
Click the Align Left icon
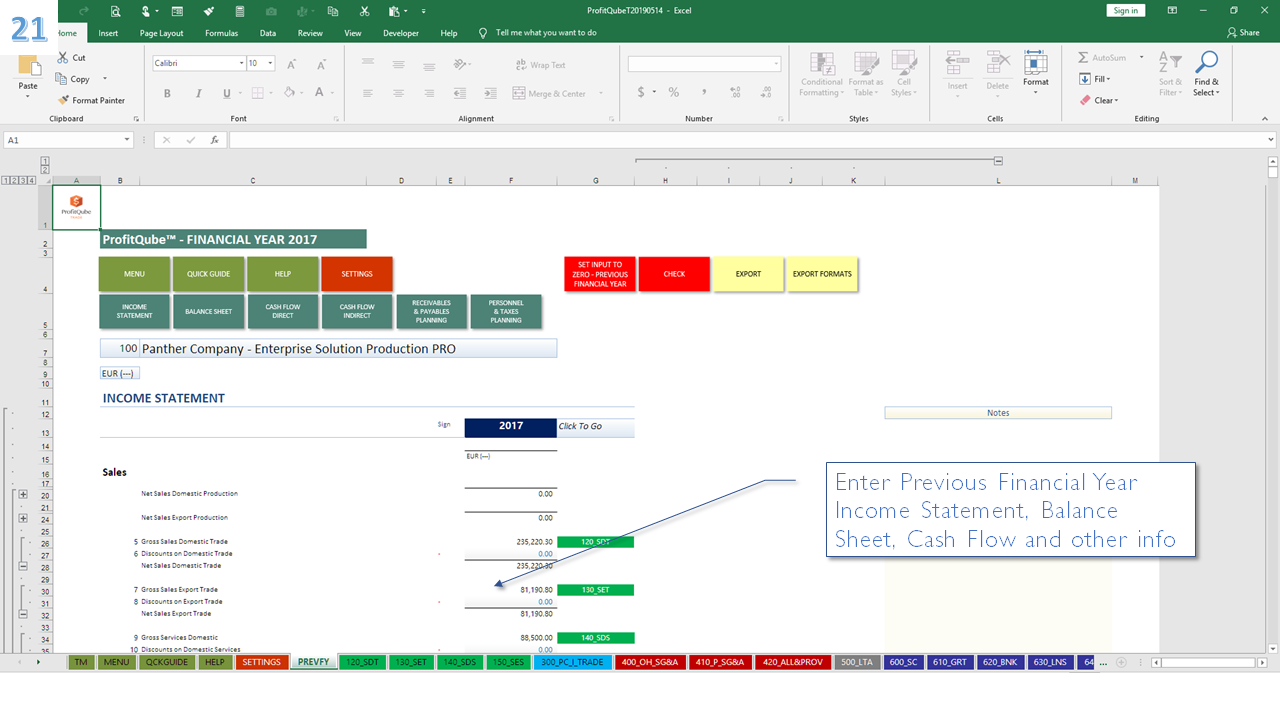click(368, 93)
